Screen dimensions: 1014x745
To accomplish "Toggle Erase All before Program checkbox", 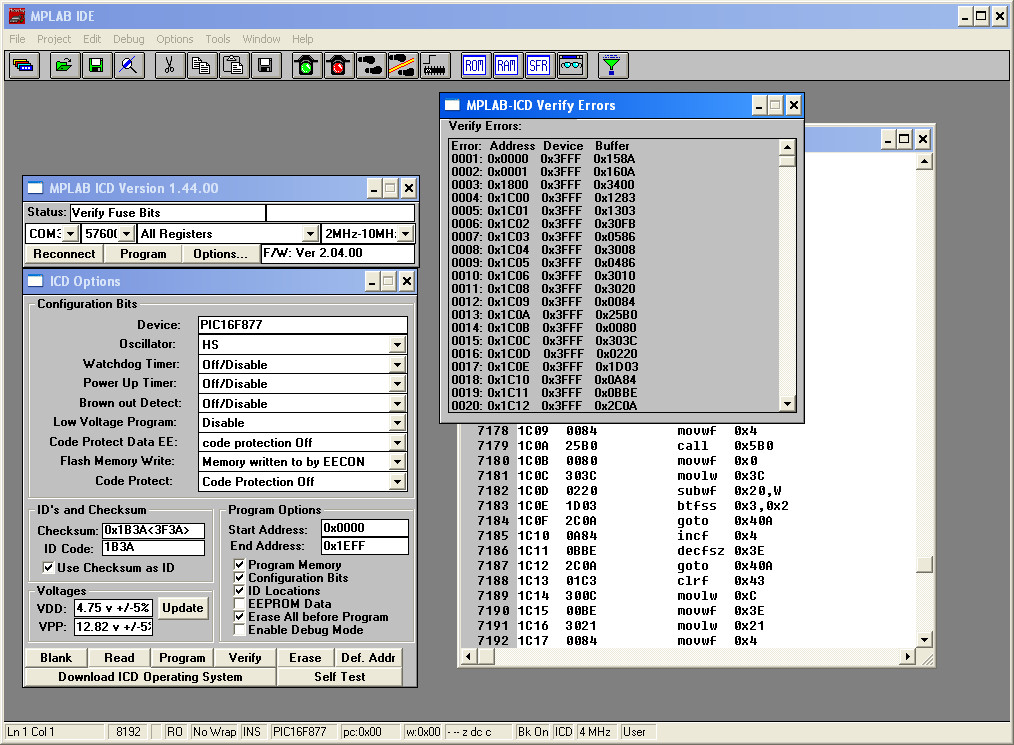I will point(239,617).
